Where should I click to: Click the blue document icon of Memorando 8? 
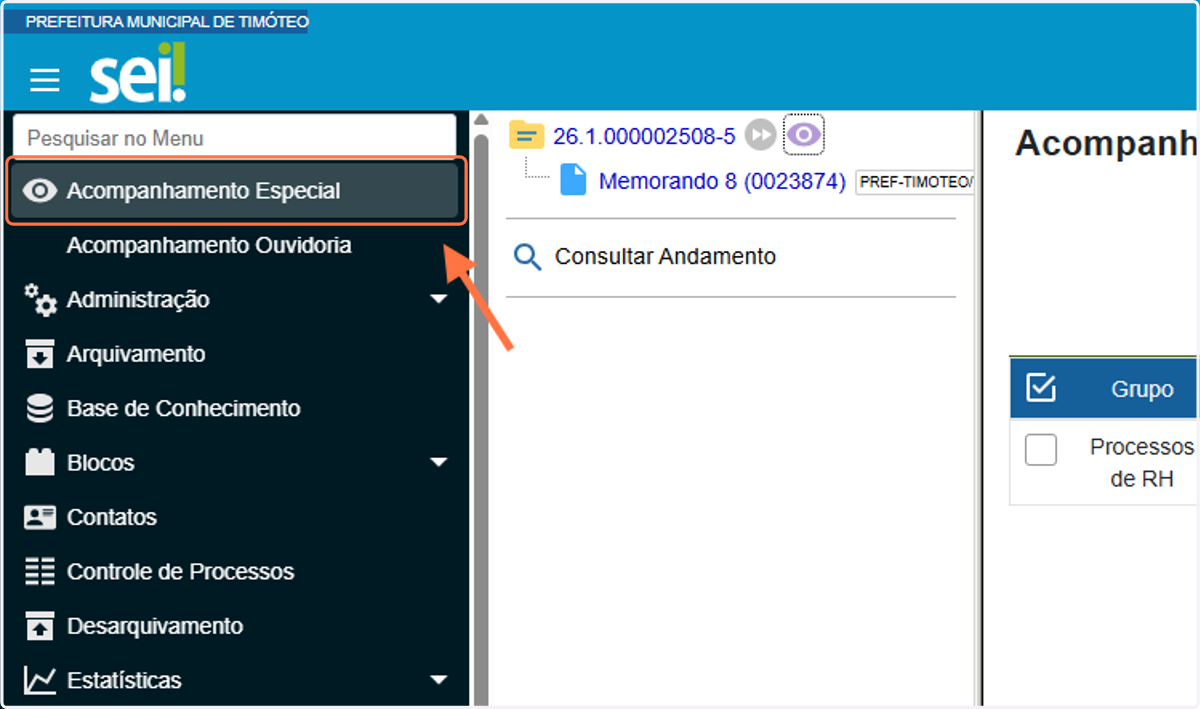573,180
